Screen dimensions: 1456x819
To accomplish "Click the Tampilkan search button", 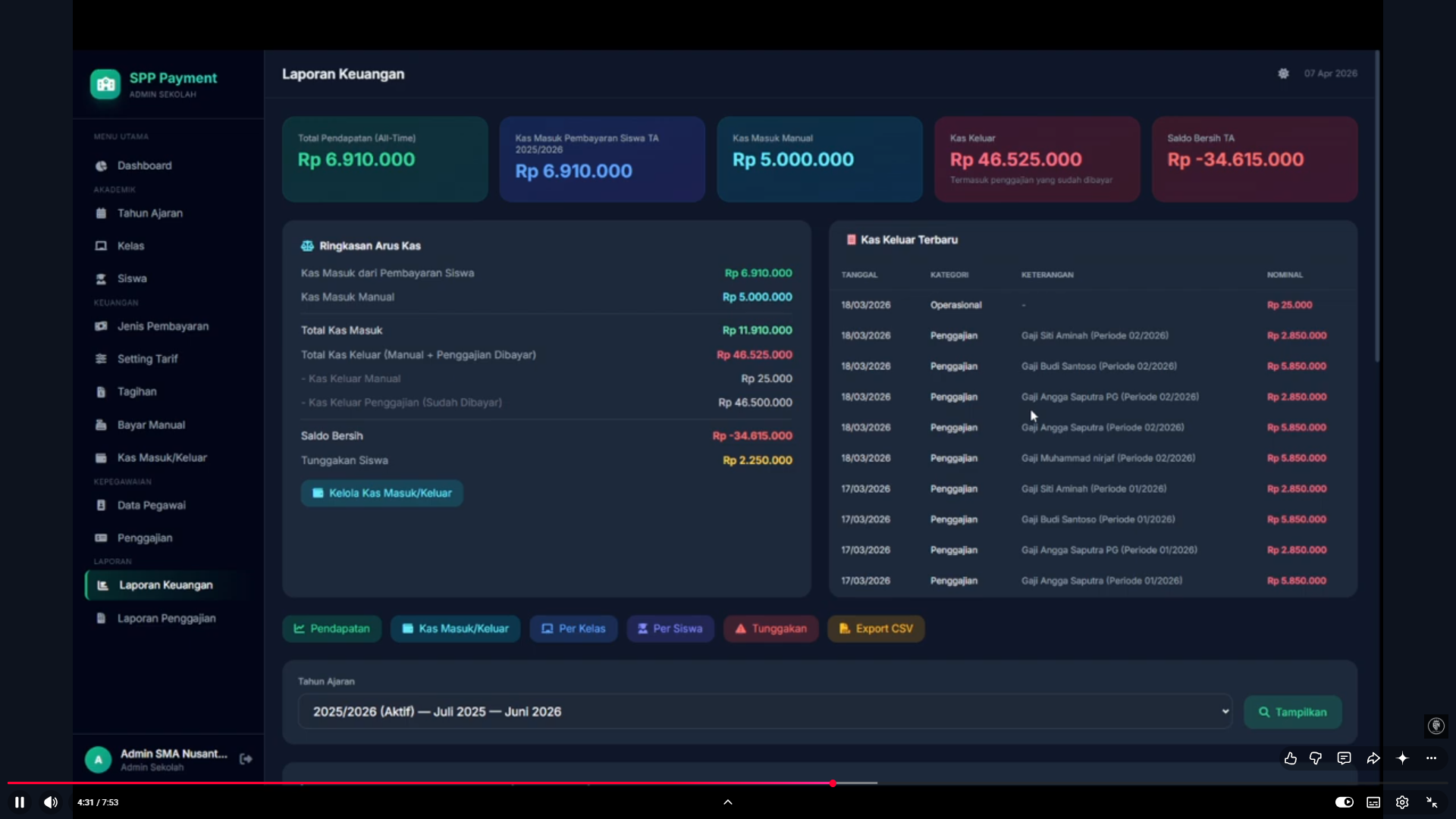I will tap(1293, 712).
